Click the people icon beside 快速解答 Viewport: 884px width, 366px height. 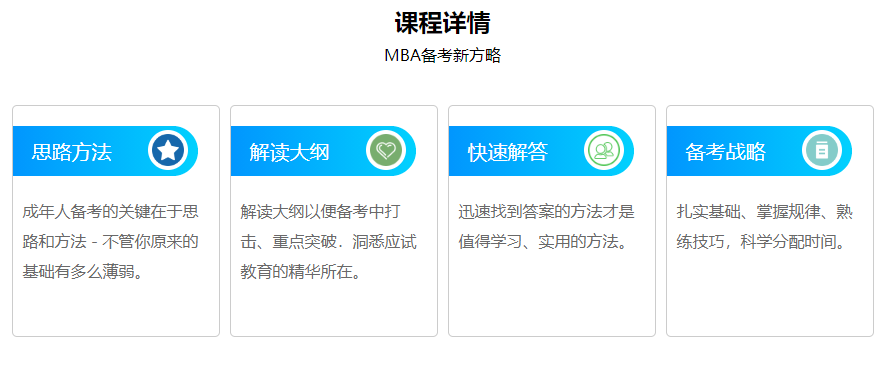click(x=604, y=151)
